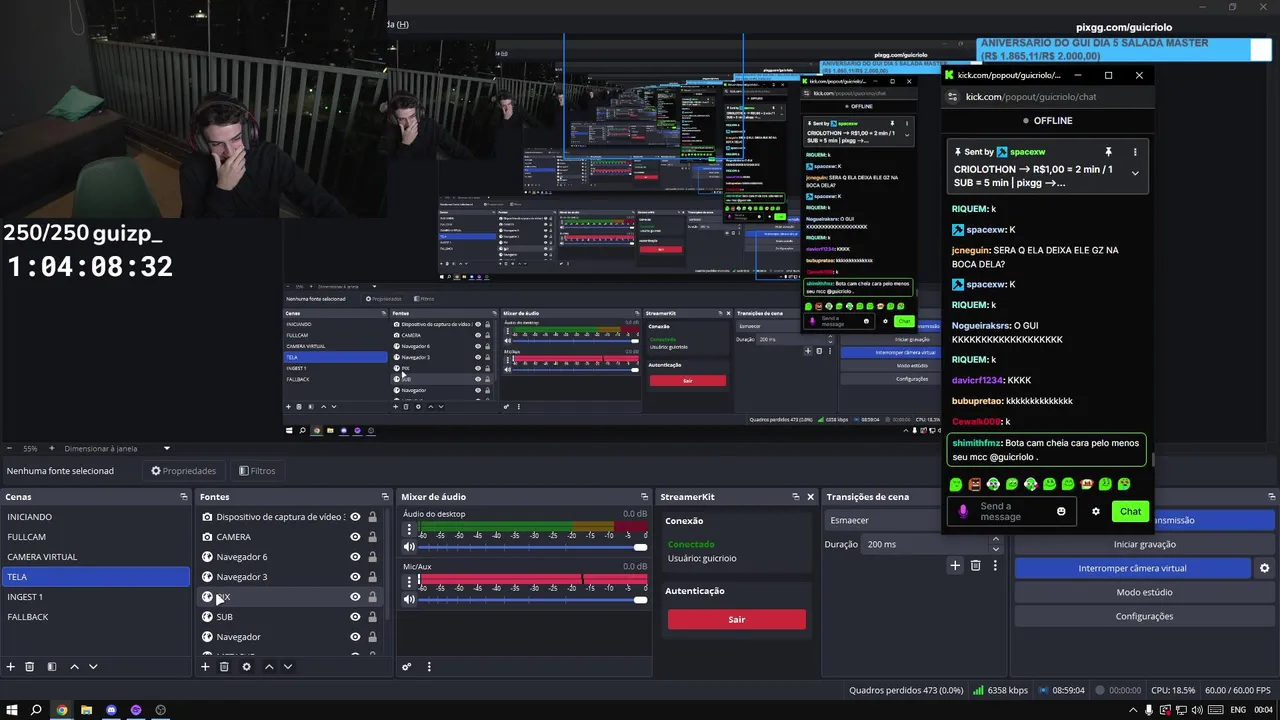Image resolution: width=1280 pixels, height=720 pixels.
Task: Hide the SUB source
Action: coord(355,617)
